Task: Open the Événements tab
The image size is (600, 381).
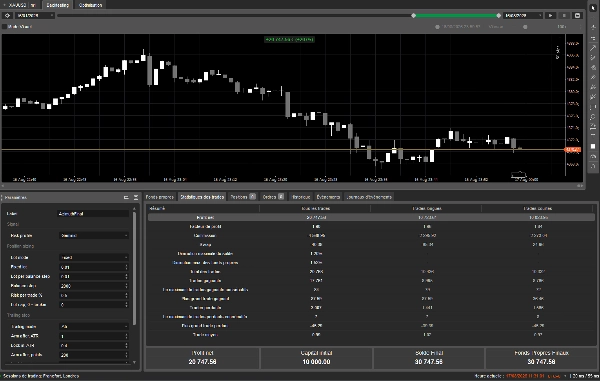Action: [x=328, y=197]
